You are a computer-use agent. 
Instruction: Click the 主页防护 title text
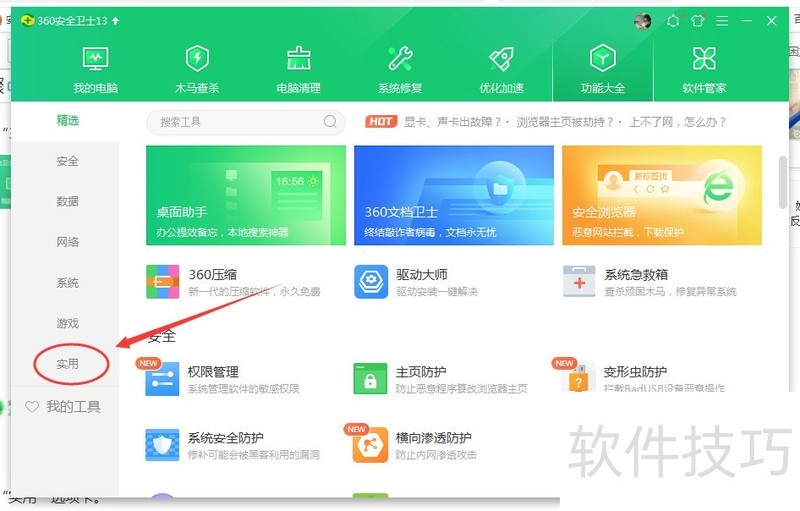tap(421, 372)
